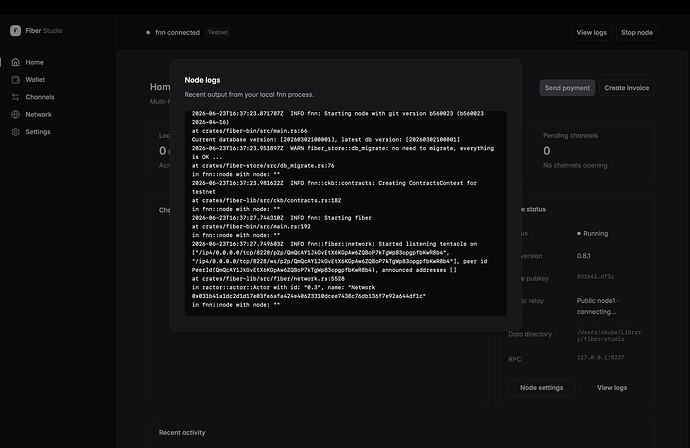The width and height of the screenshot is (690, 448).
Task: Click 'Recent output from your local fnn process' text
Action: [249, 94]
